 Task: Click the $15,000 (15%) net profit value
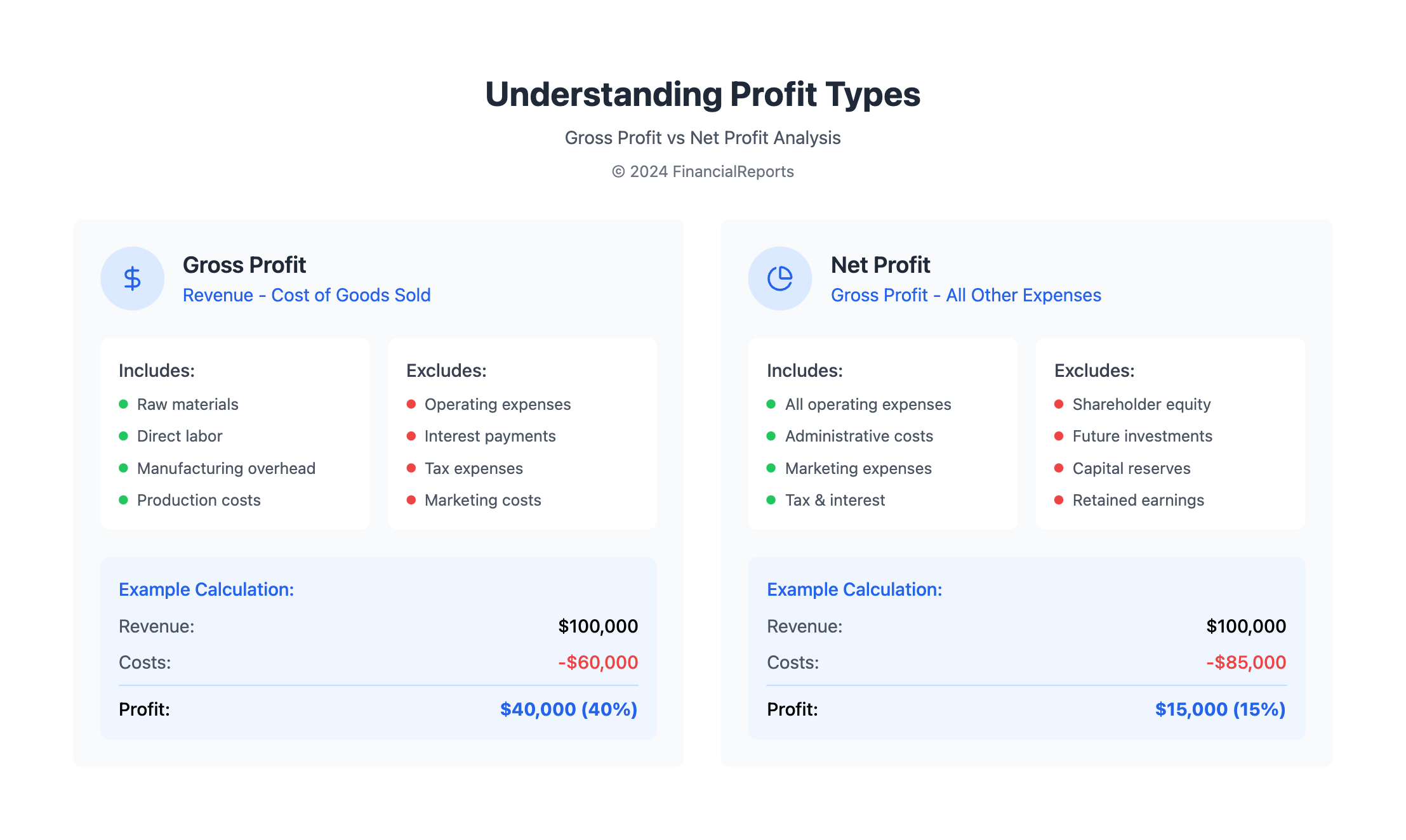[1220, 709]
